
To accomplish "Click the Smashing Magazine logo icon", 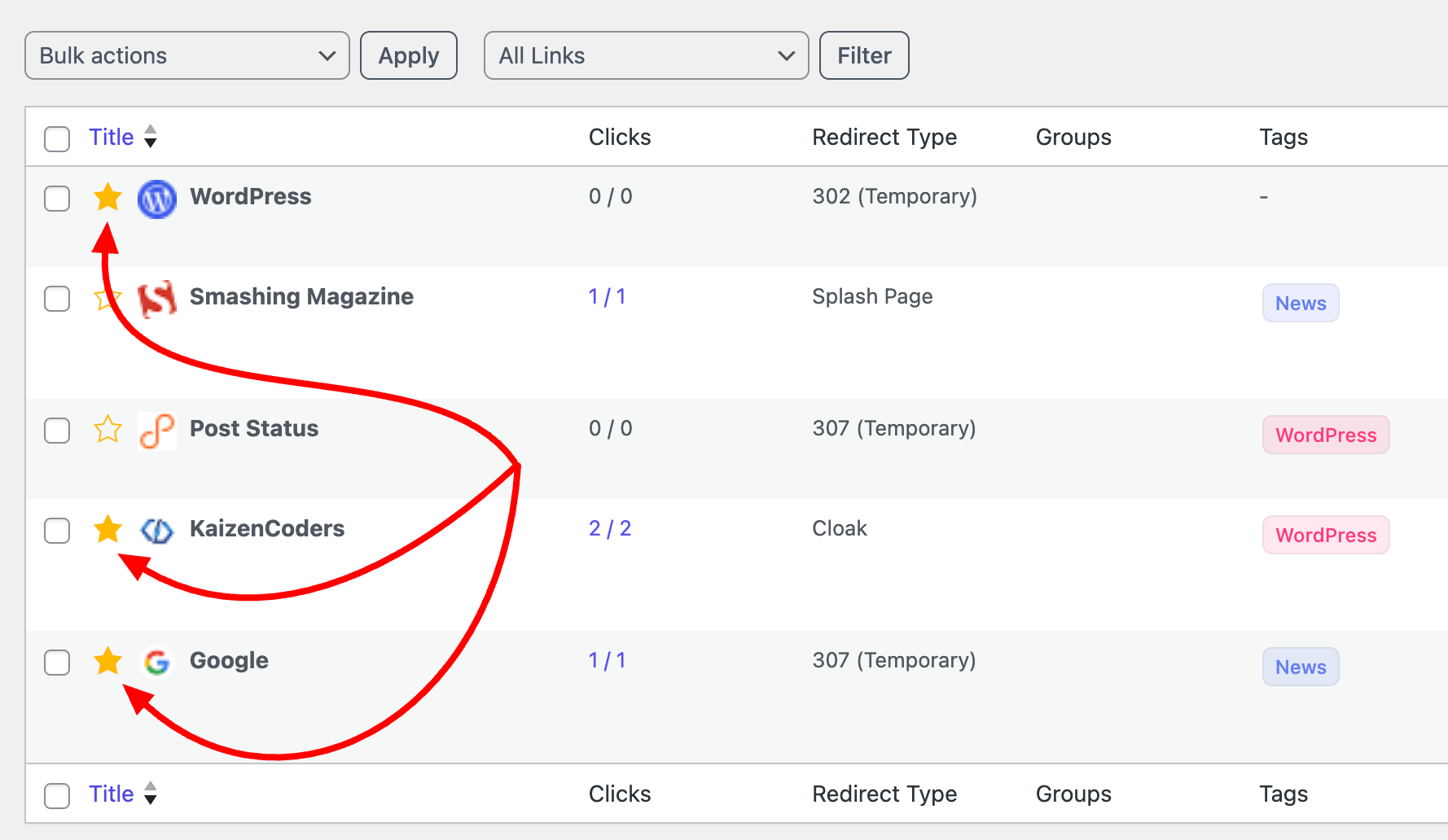I will [156, 298].
